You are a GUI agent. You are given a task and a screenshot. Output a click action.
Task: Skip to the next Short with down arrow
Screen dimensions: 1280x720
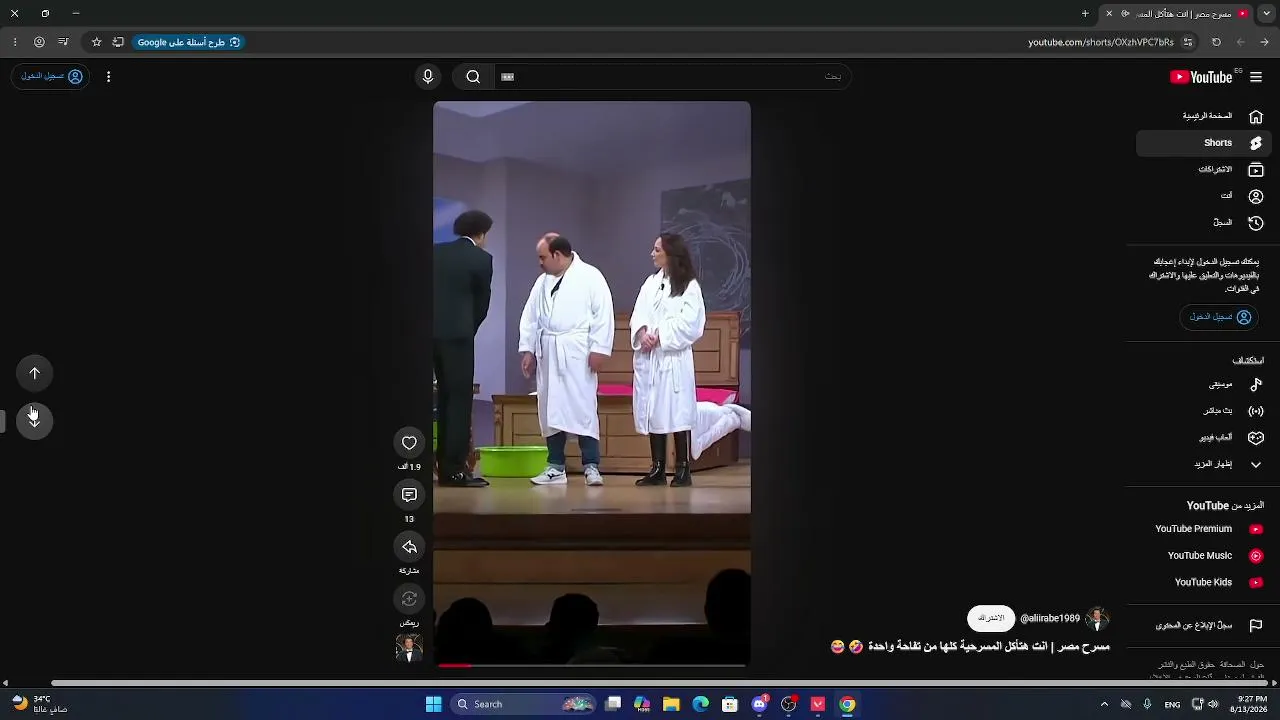pos(35,421)
